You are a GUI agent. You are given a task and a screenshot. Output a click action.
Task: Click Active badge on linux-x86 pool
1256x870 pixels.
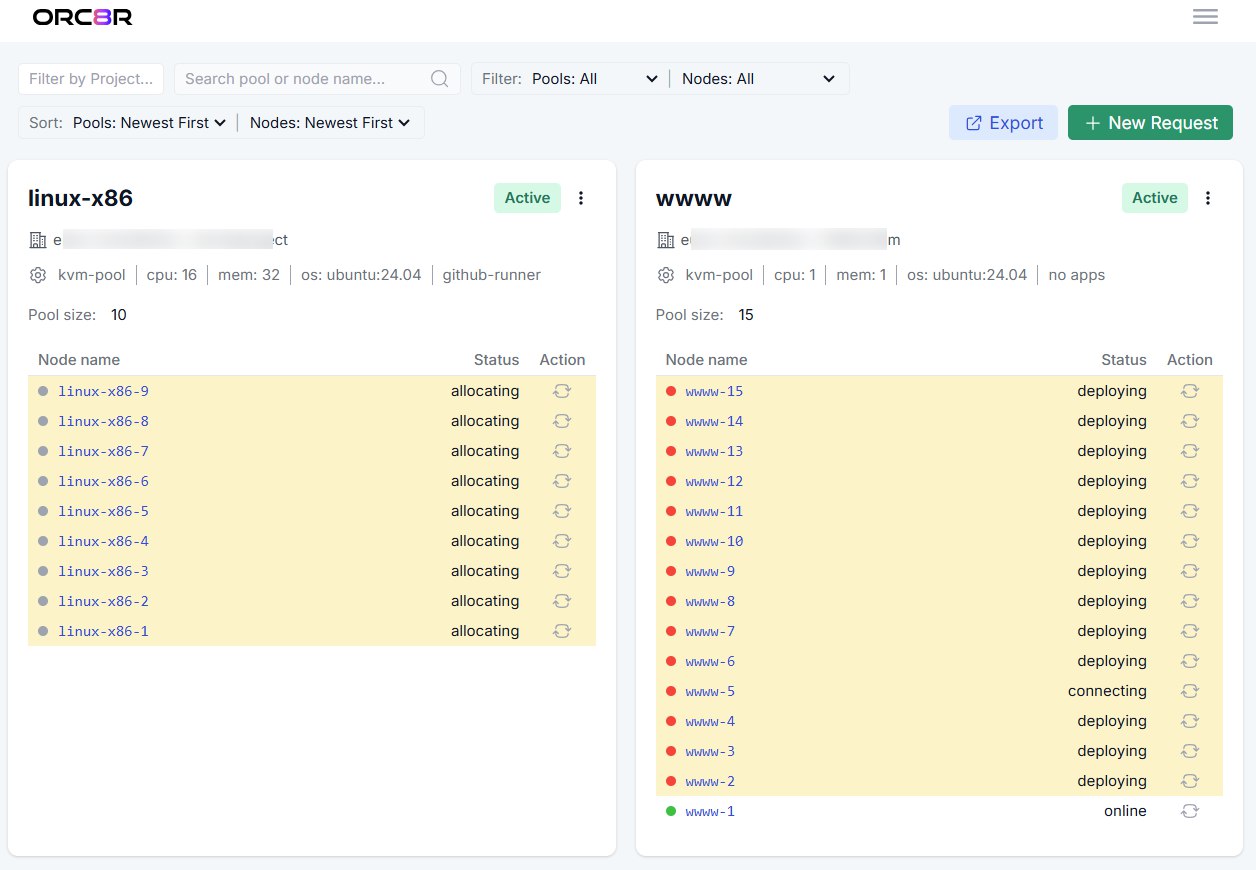coord(527,198)
